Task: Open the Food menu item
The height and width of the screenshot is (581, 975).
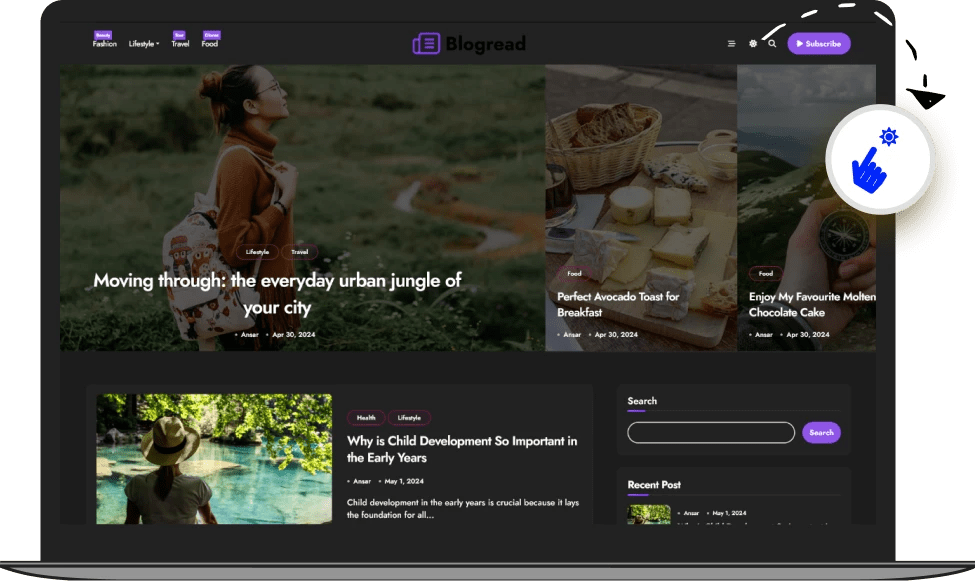Action: pos(210,44)
